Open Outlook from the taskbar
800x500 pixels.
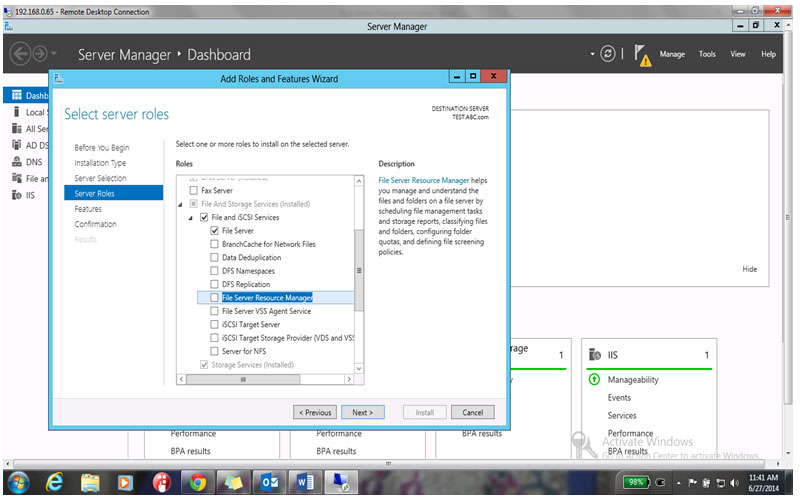tap(269, 482)
